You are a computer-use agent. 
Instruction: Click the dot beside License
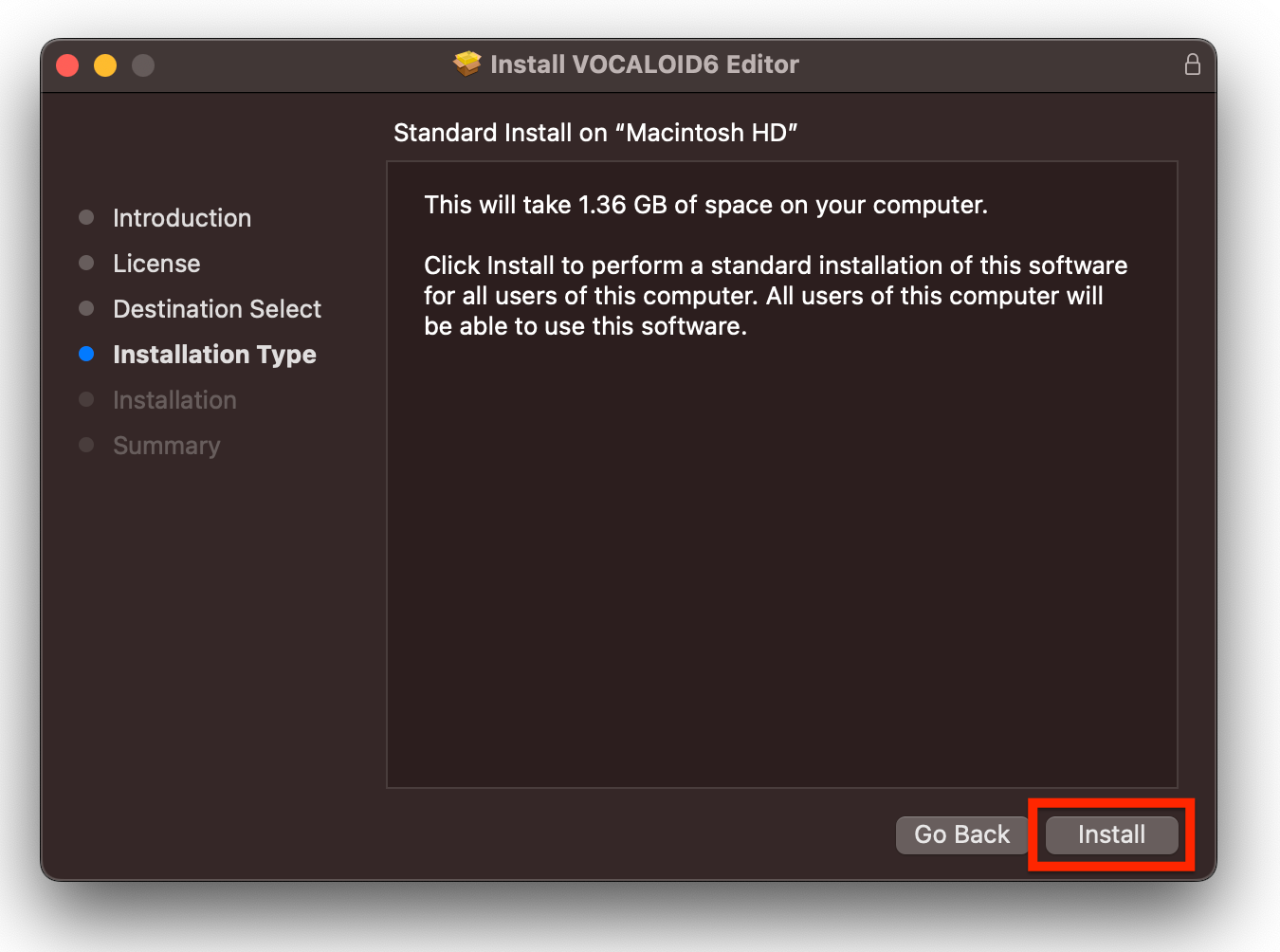[x=86, y=263]
